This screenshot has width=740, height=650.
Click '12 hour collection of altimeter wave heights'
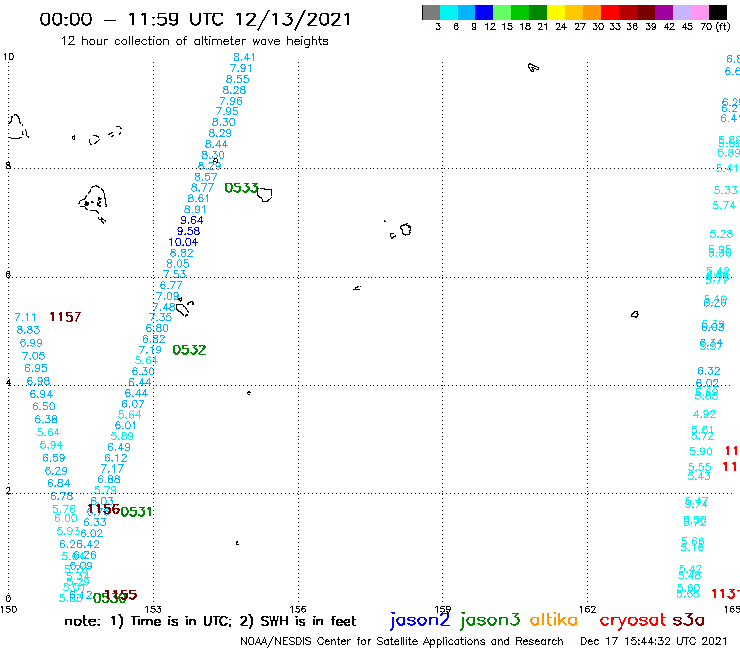coord(194,41)
